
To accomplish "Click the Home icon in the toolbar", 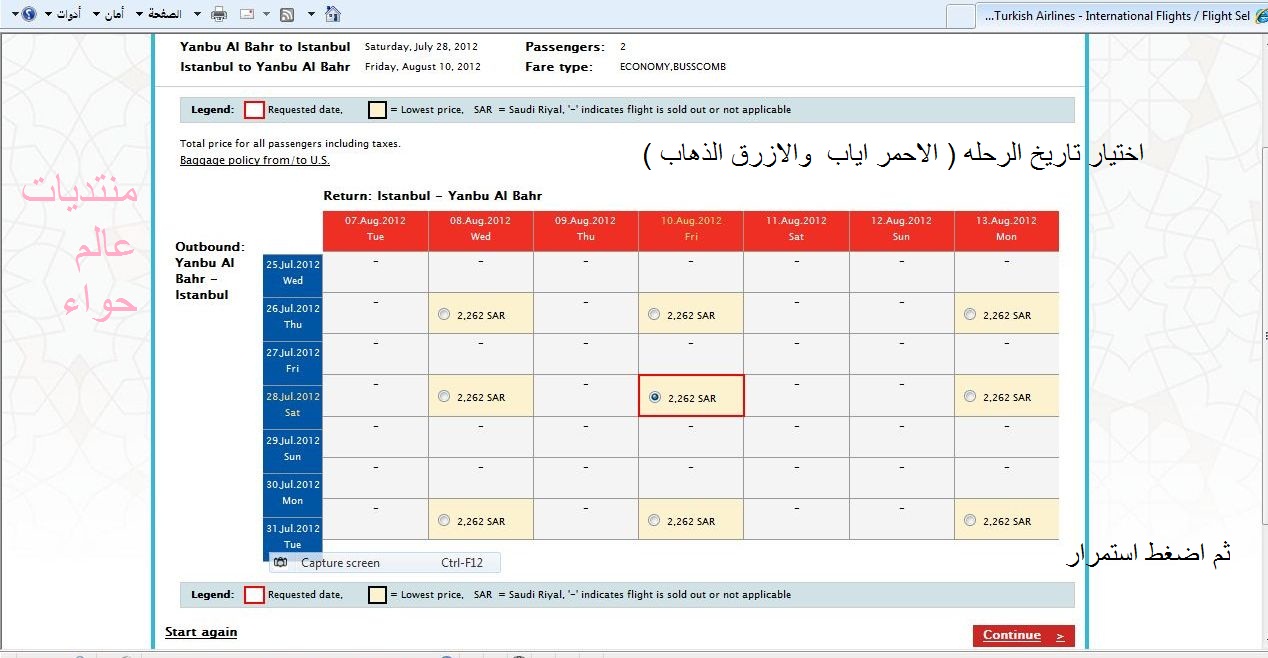I will pos(333,14).
